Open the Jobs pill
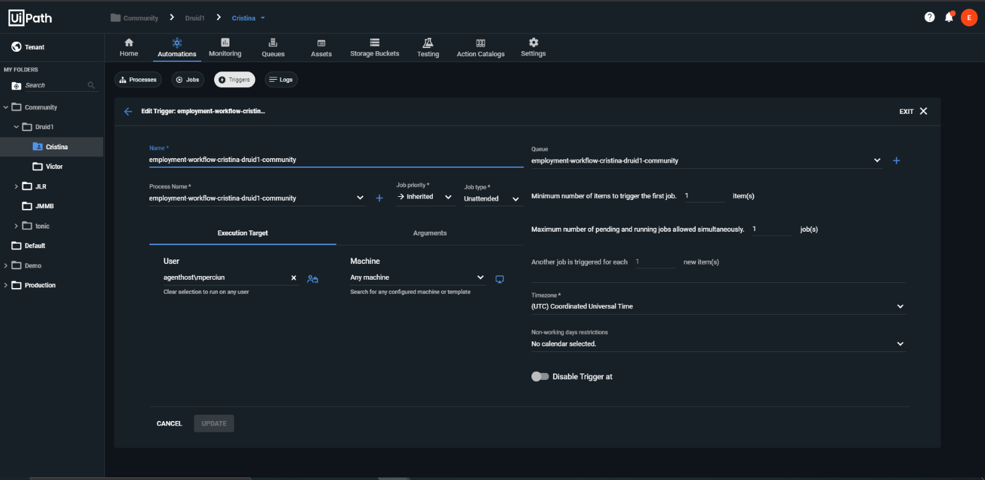 click(187, 80)
